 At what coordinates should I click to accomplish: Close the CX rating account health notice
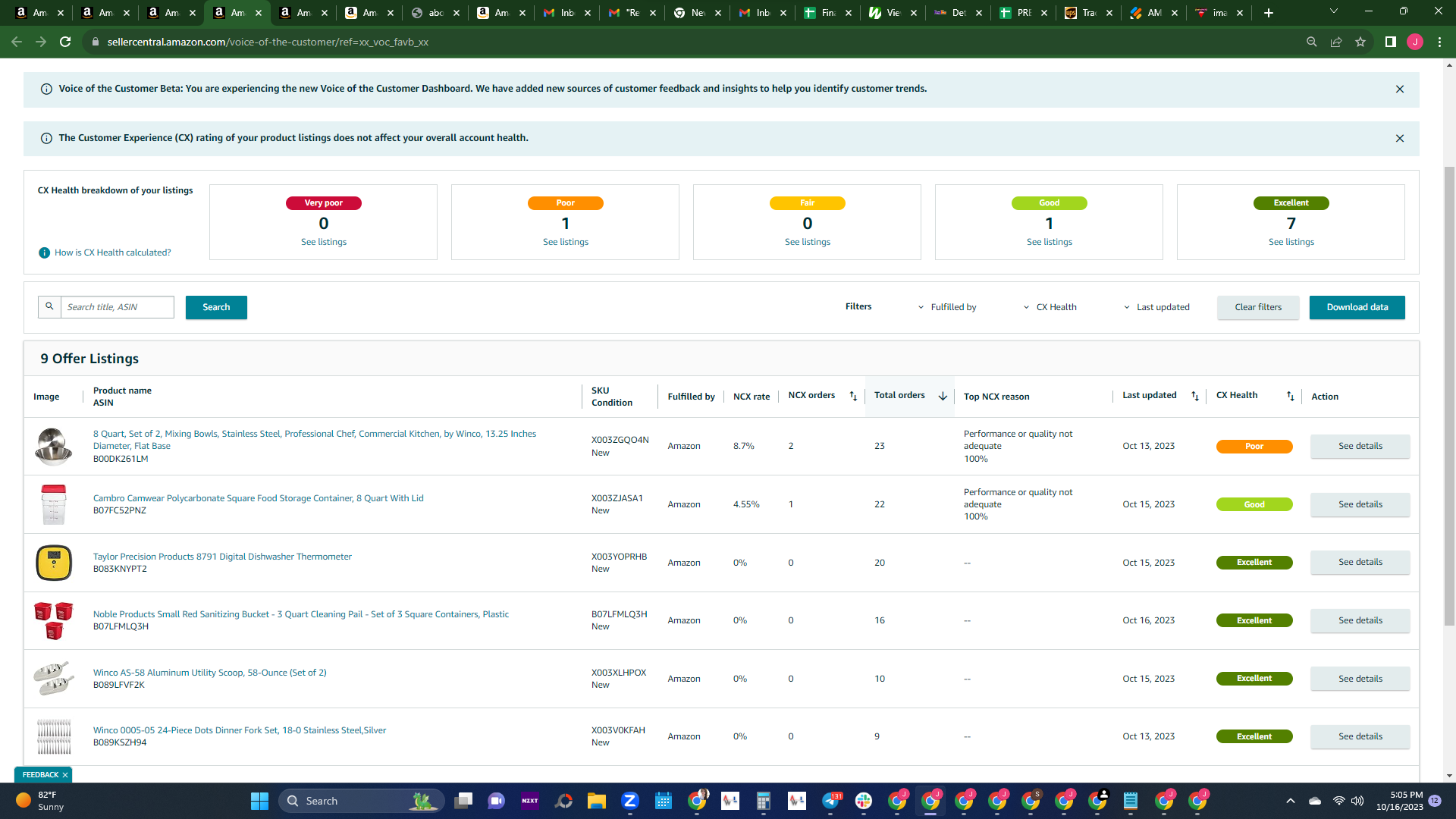(x=1400, y=139)
